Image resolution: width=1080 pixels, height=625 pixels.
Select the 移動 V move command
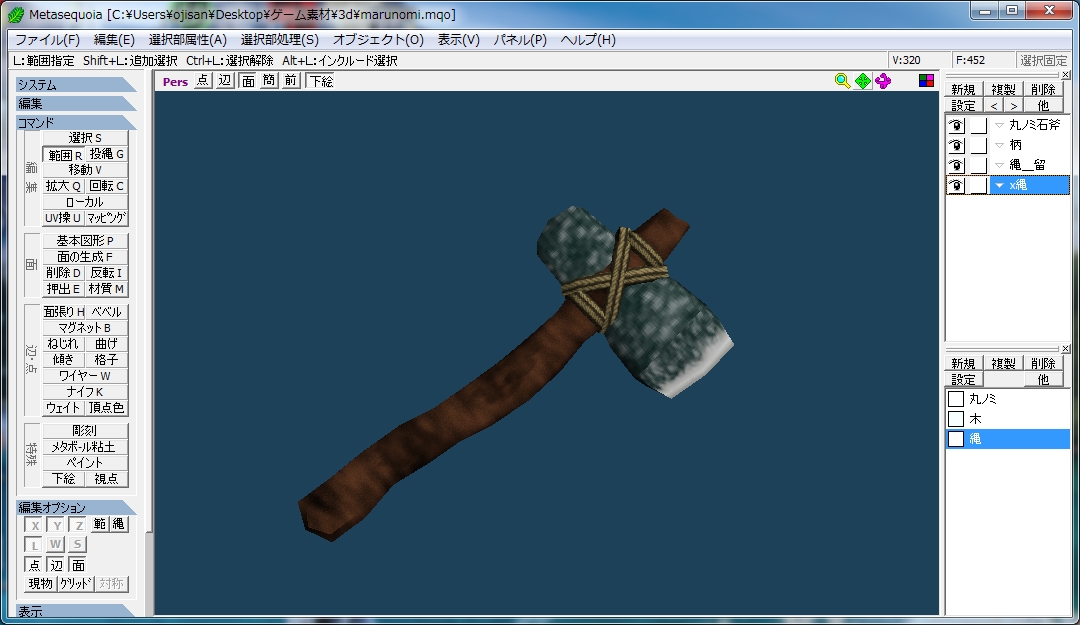(x=85, y=170)
